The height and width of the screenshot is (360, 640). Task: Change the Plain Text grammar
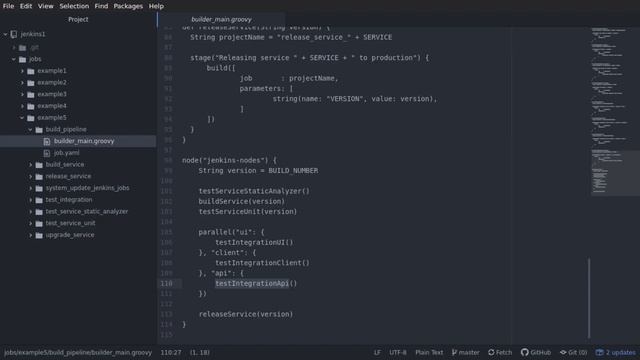click(429, 352)
